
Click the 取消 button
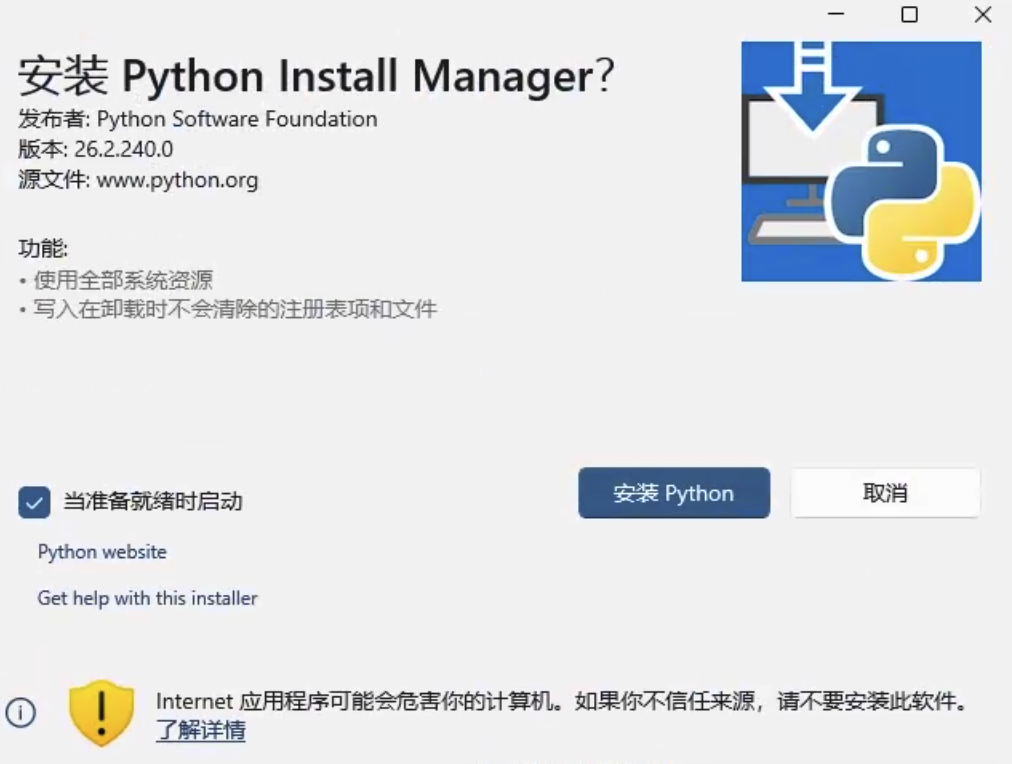tap(886, 493)
